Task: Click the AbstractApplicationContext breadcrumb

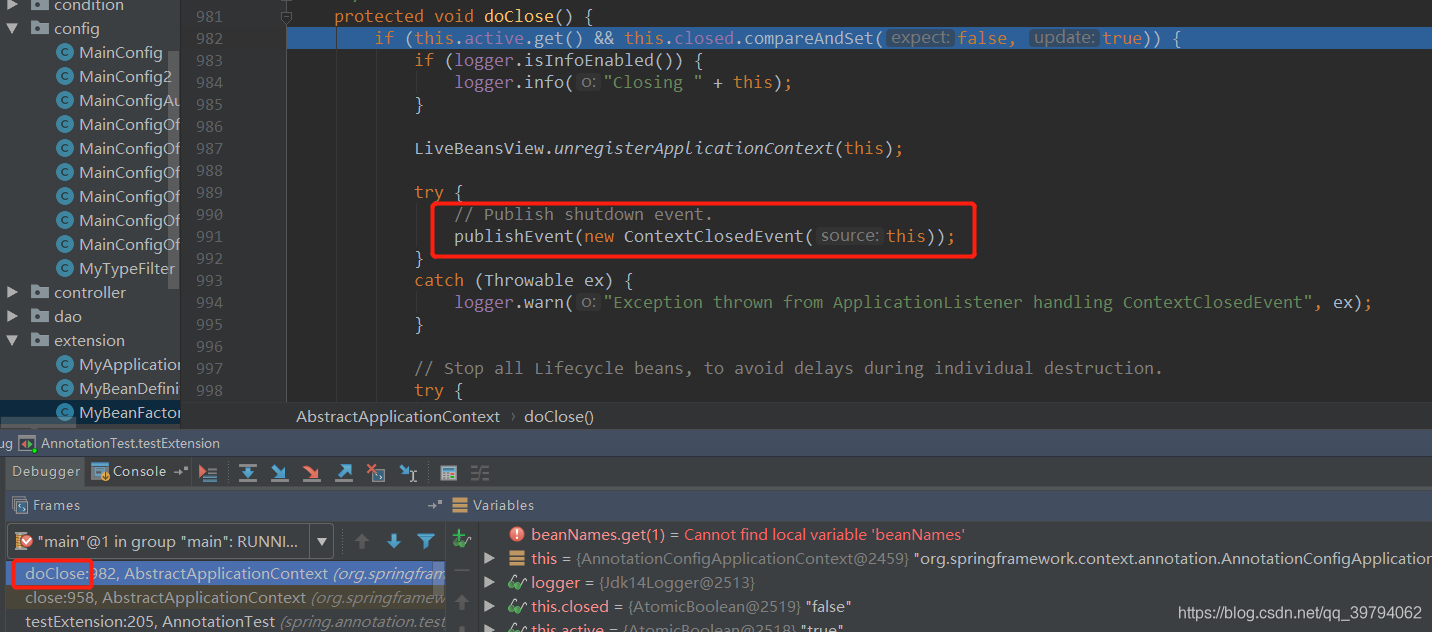Action: (398, 416)
